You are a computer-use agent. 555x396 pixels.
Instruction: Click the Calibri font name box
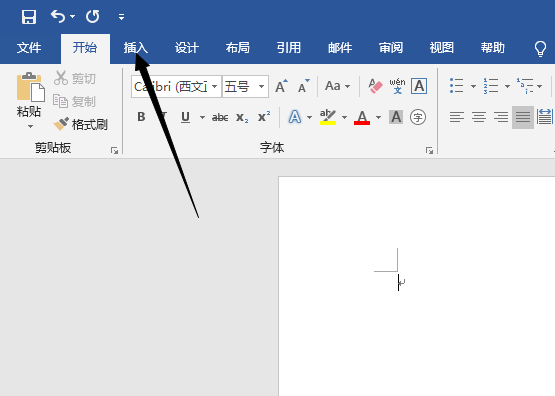(x=171, y=86)
